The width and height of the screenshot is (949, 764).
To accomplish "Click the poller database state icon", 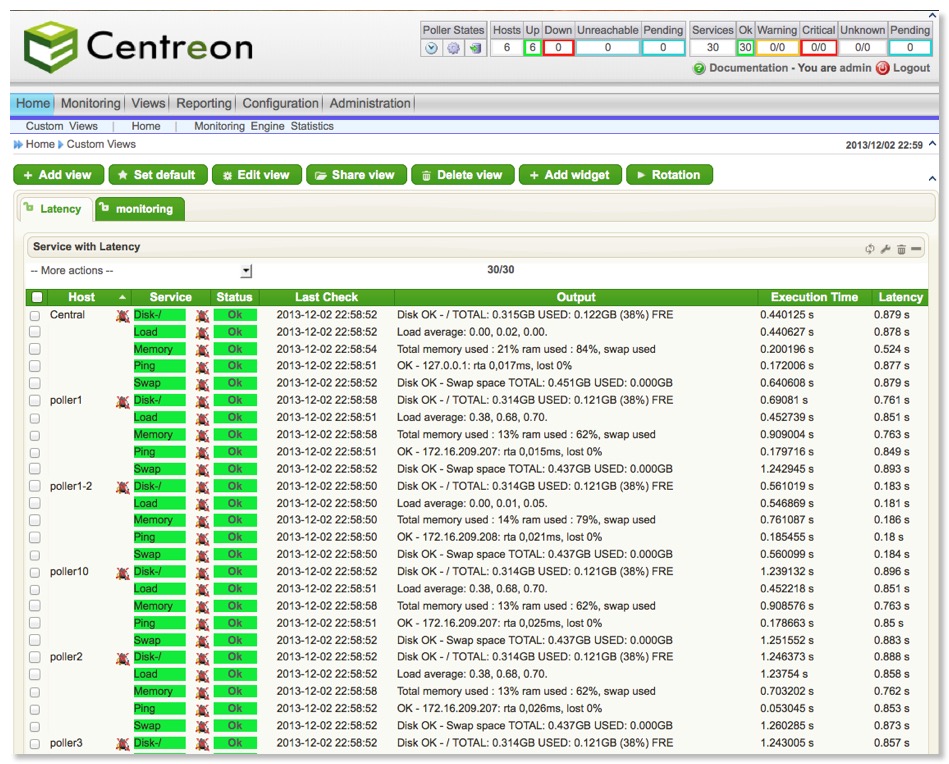I will pos(475,48).
